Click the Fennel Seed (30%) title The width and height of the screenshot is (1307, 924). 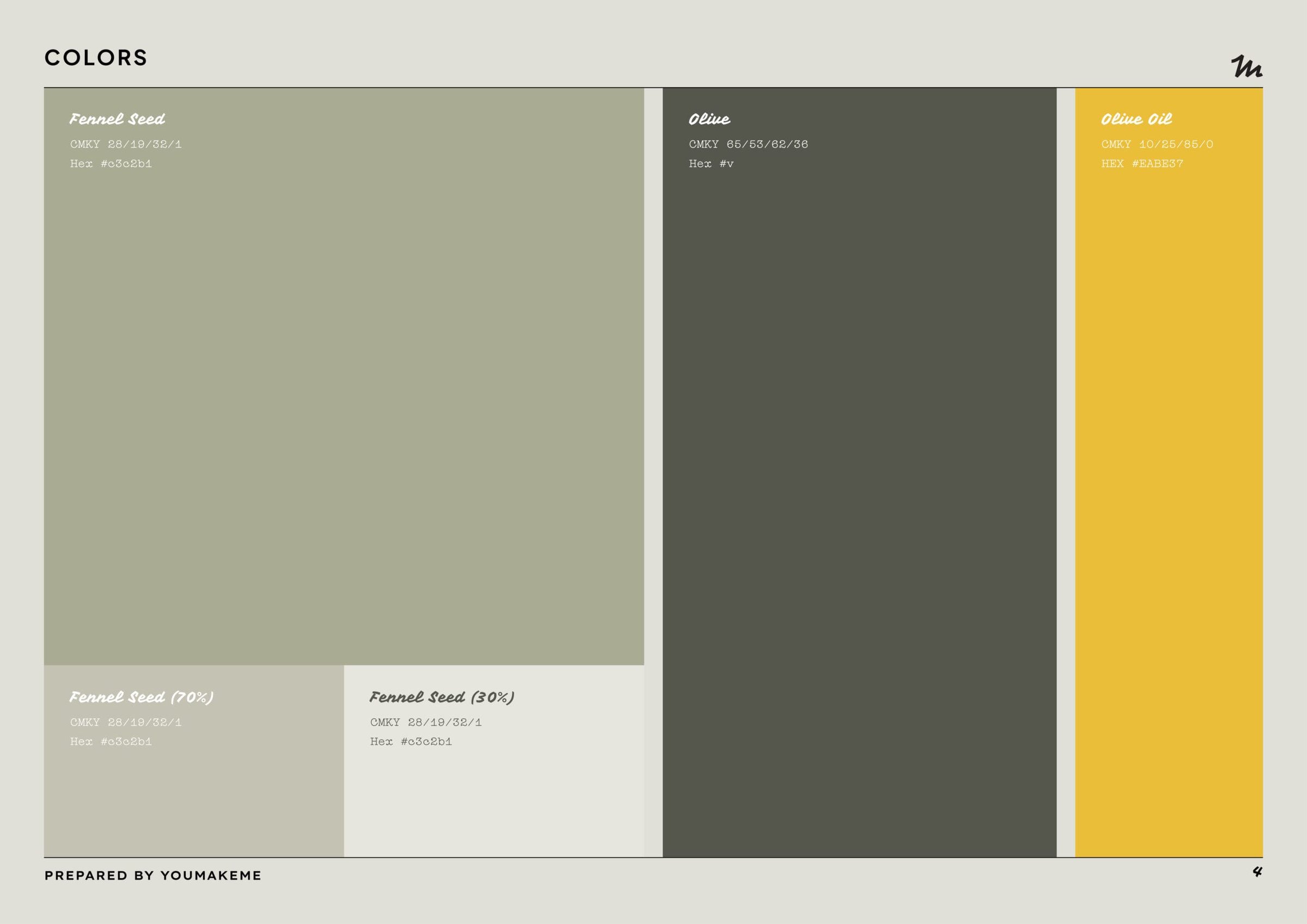442,697
